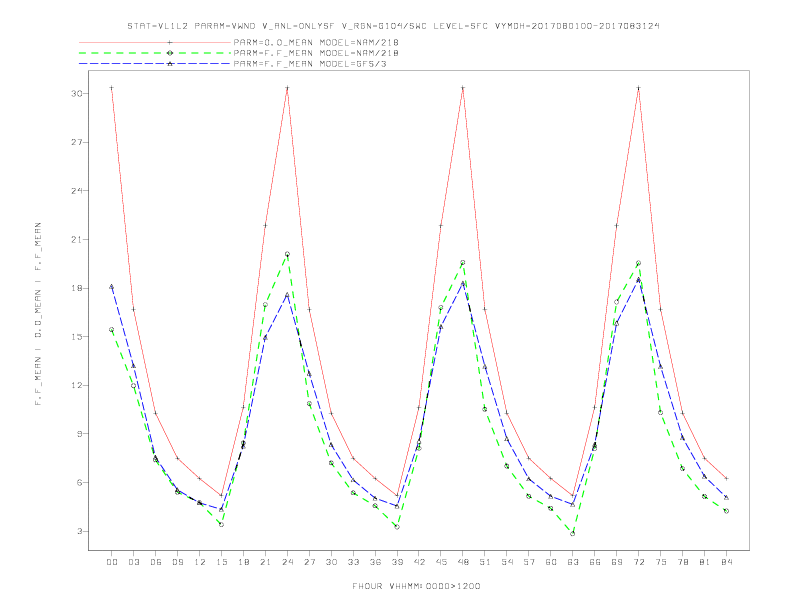Click red line peak marker at hour 24
Image resolution: width=792 pixels, height=612 pixels.
pos(287,88)
